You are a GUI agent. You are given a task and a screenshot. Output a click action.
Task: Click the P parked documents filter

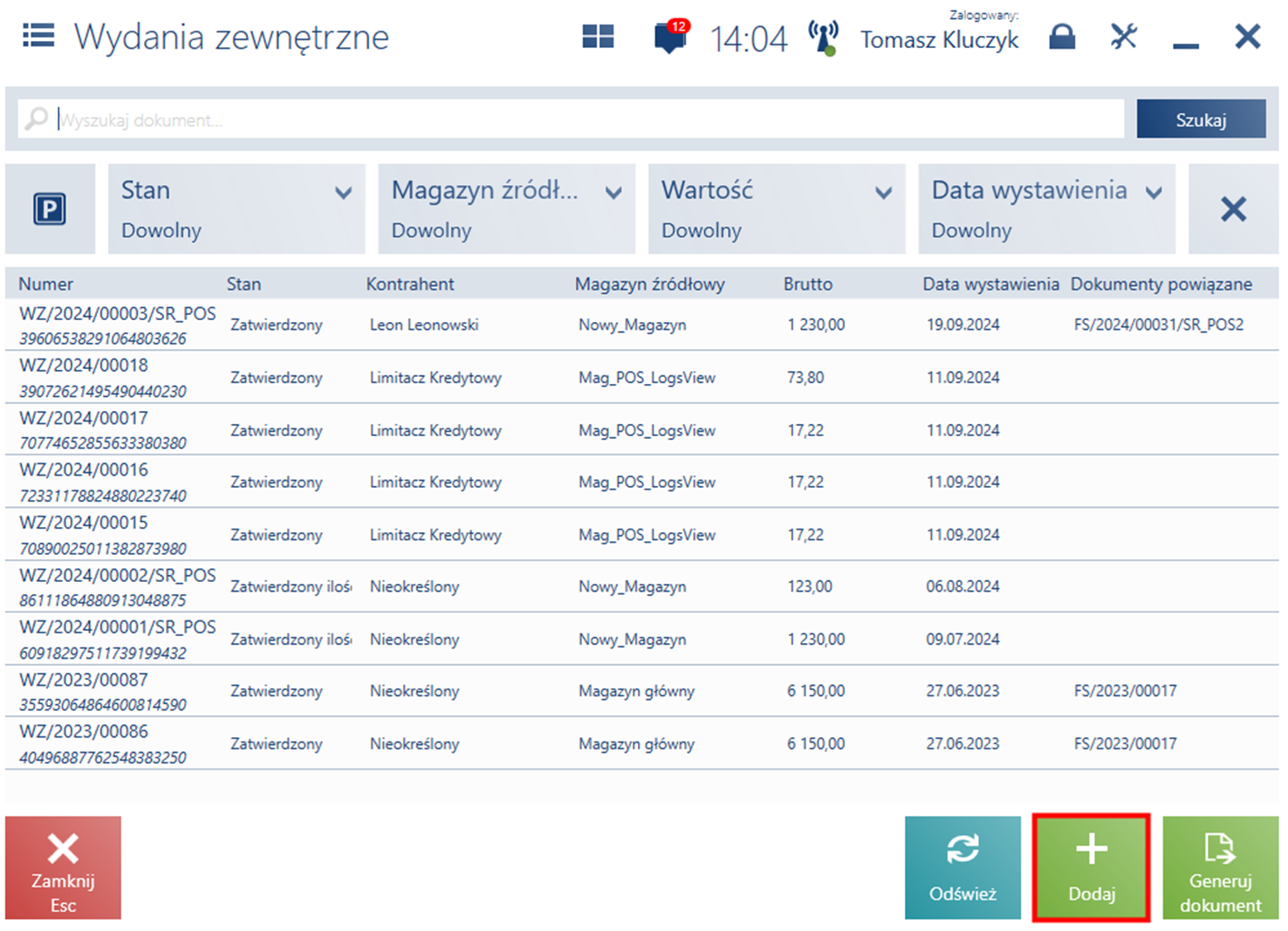point(50,209)
